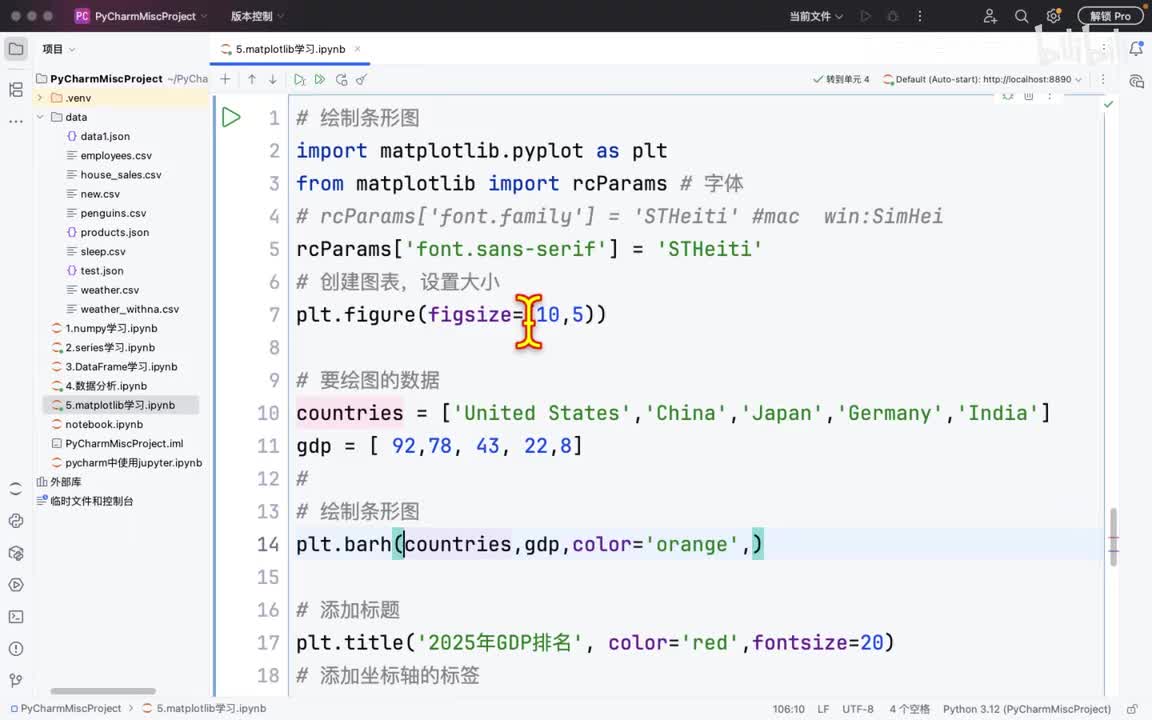This screenshot has width=1152, height=720.
Task: Open the PyCharmMiscProject project dropdown
Action: coord(141,16)
